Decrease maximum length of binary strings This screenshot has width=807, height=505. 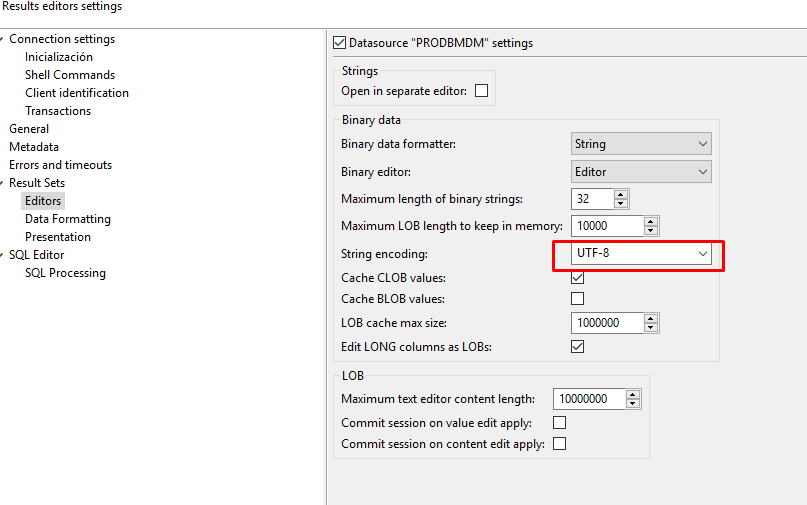point(621,204)
